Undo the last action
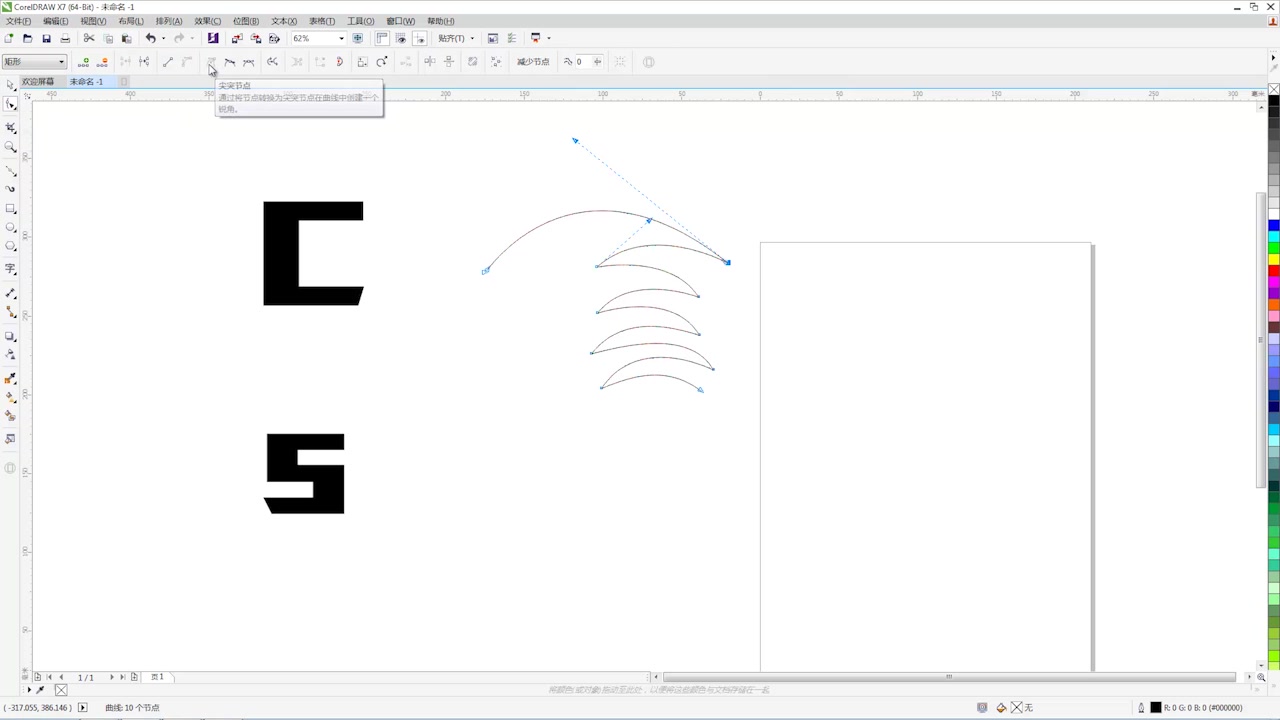 click(151, 38)
